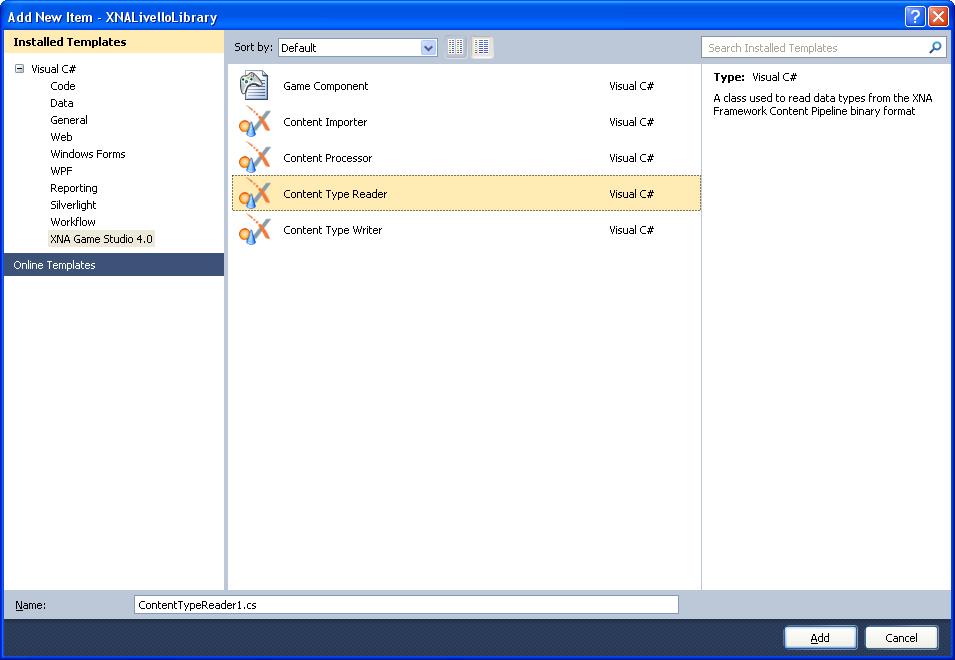Open the Online Templates section
Screen dimensions: 955x660
coord(114,265)
